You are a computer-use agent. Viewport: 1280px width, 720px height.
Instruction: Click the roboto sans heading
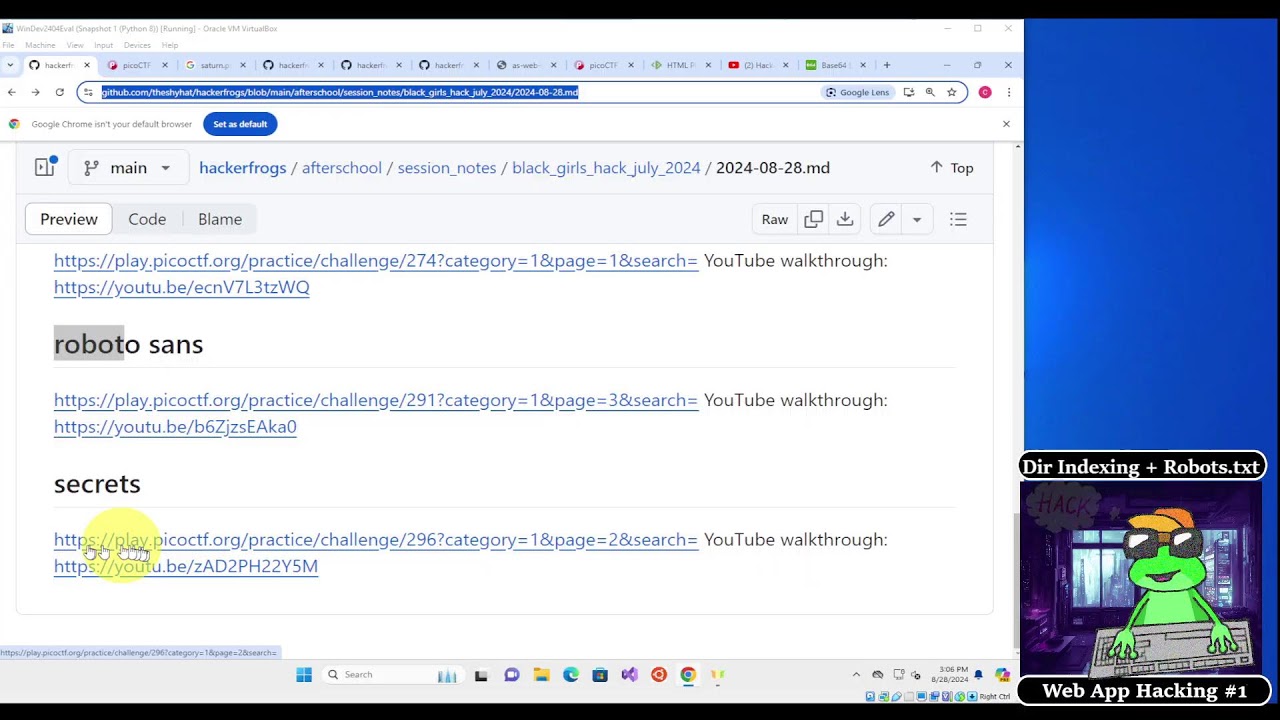128,344
